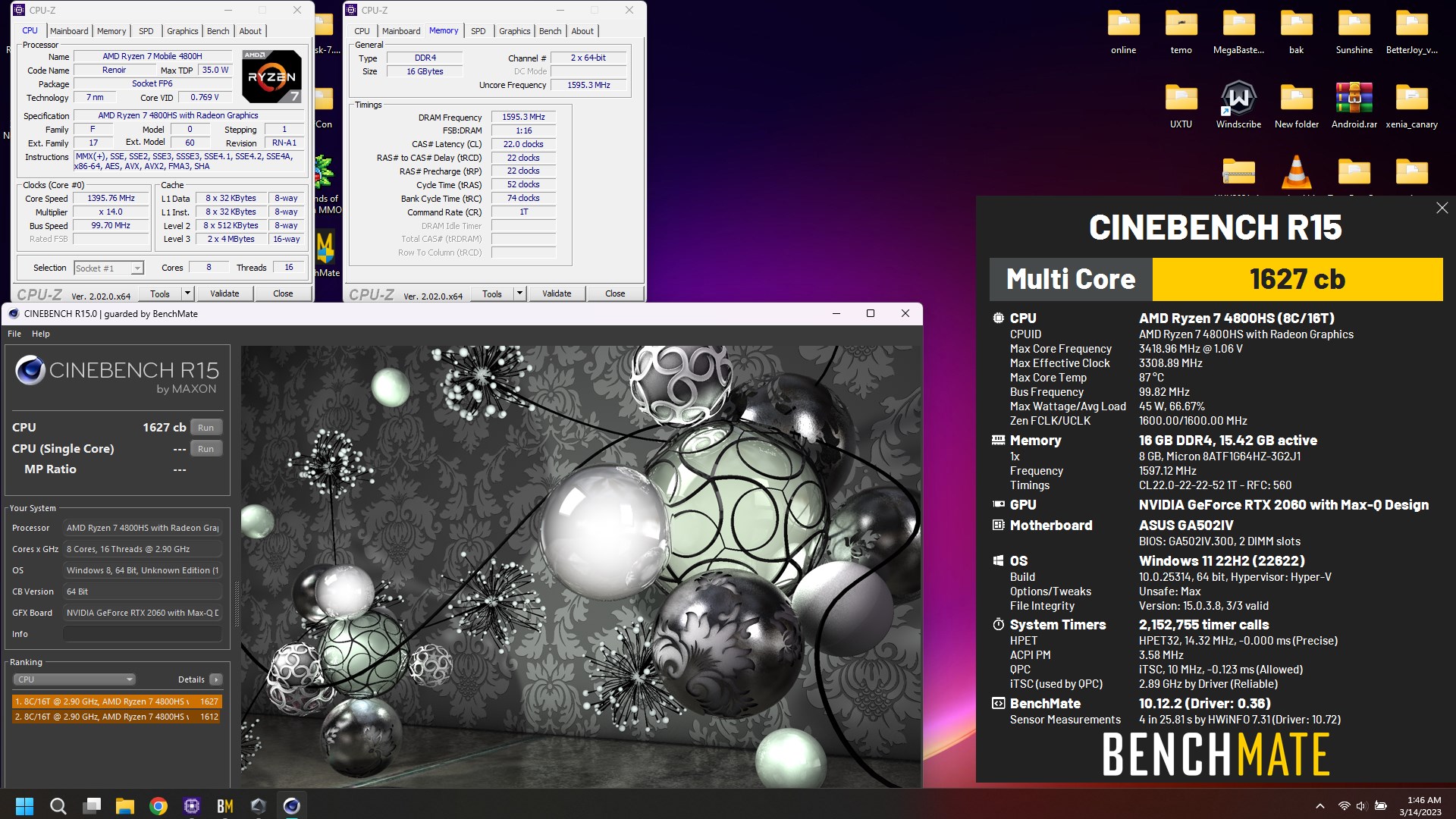Close the BenchMate result overlay
1456x819 pixels.
1442,208
